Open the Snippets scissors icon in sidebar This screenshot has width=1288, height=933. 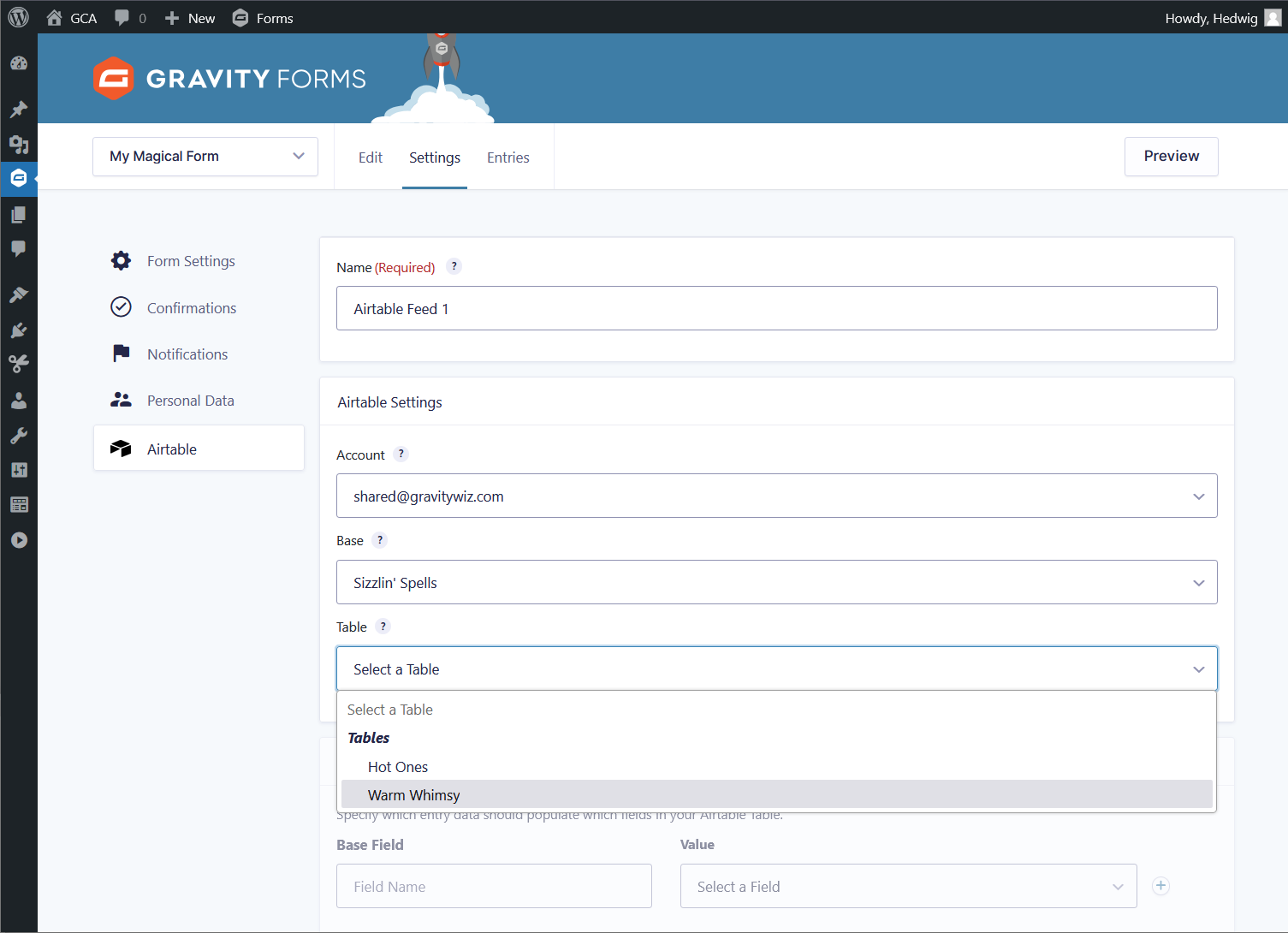19,365
